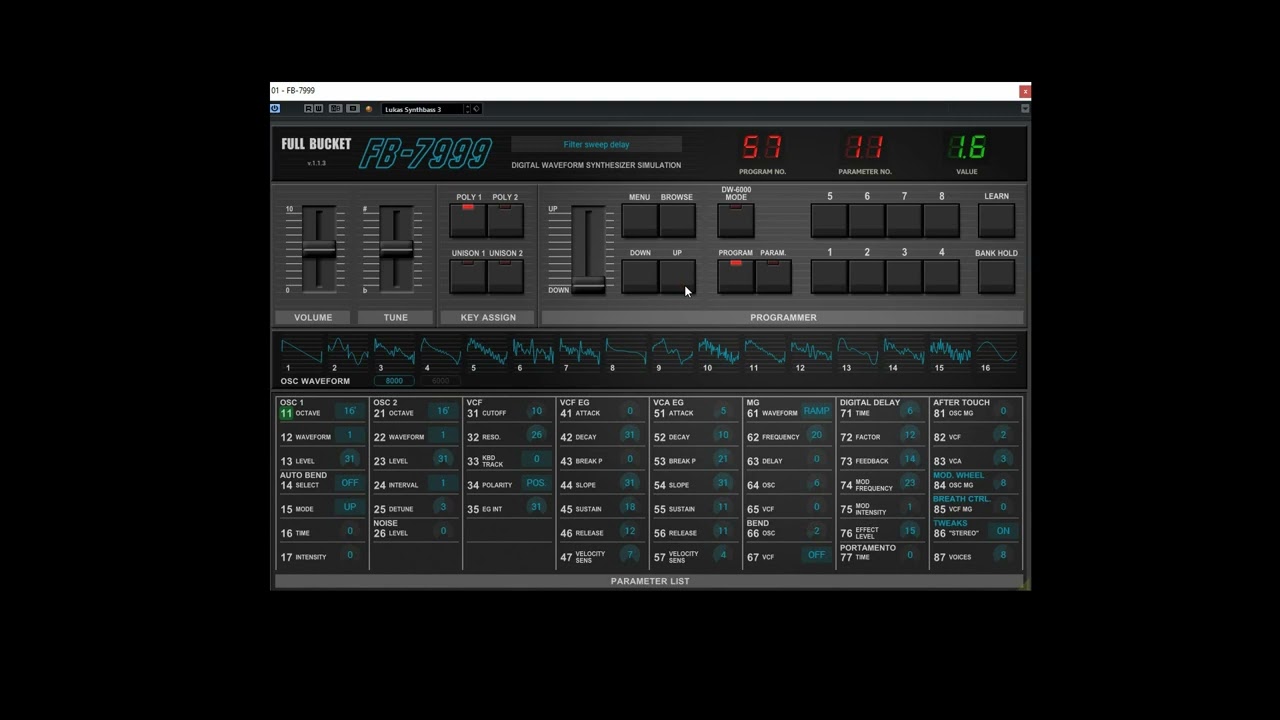
Task: Click OSC 1 Octave value 16'
Action: 350,412
